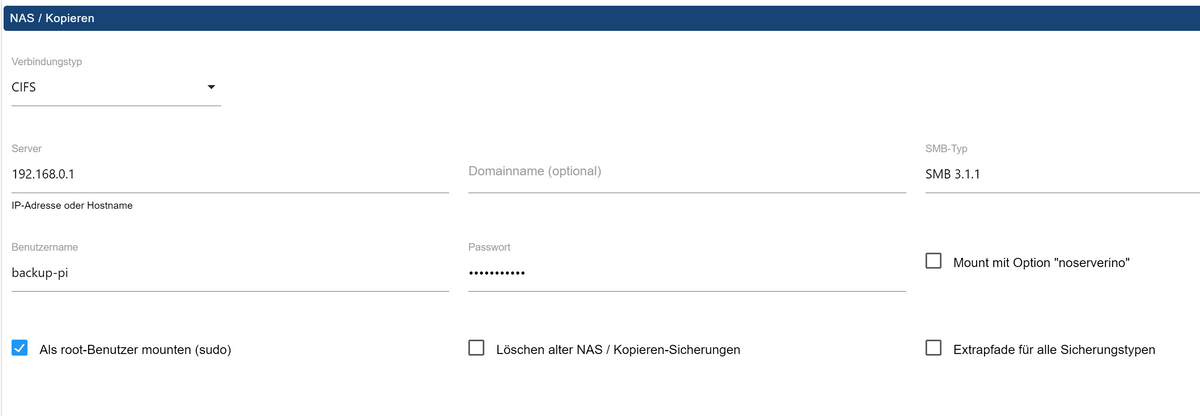Click the small "Passwort" label

pos(489,247)
